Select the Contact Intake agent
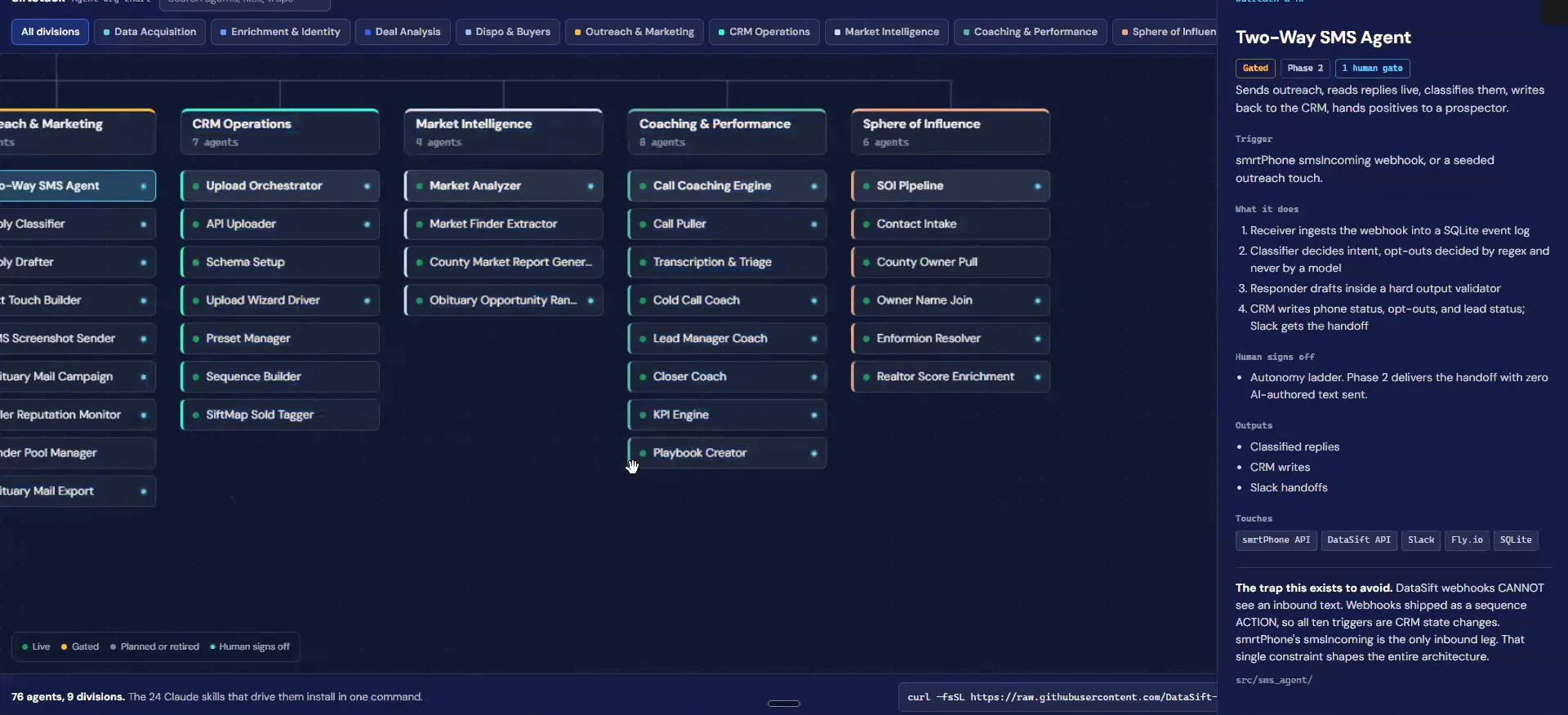 point(951,224)
